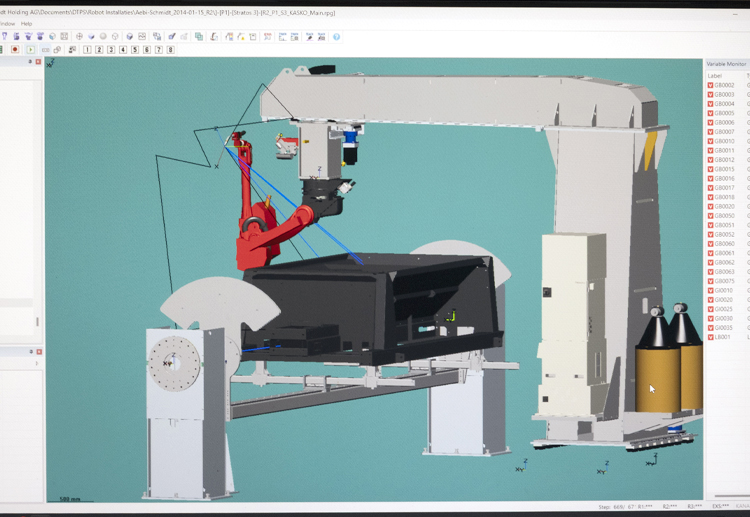Close the upper left docked panel
This screenshot has width=750, height=517.
(x=38, y=62)
